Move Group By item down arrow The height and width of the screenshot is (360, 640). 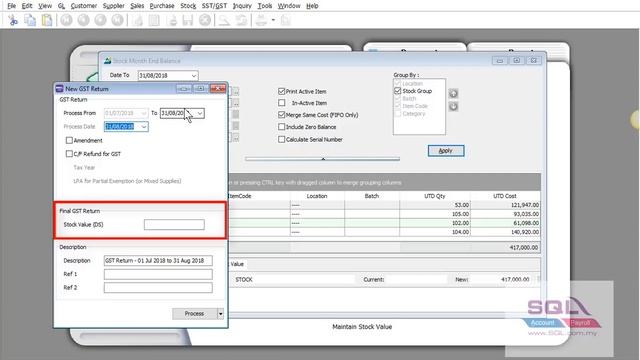[453, 107]
